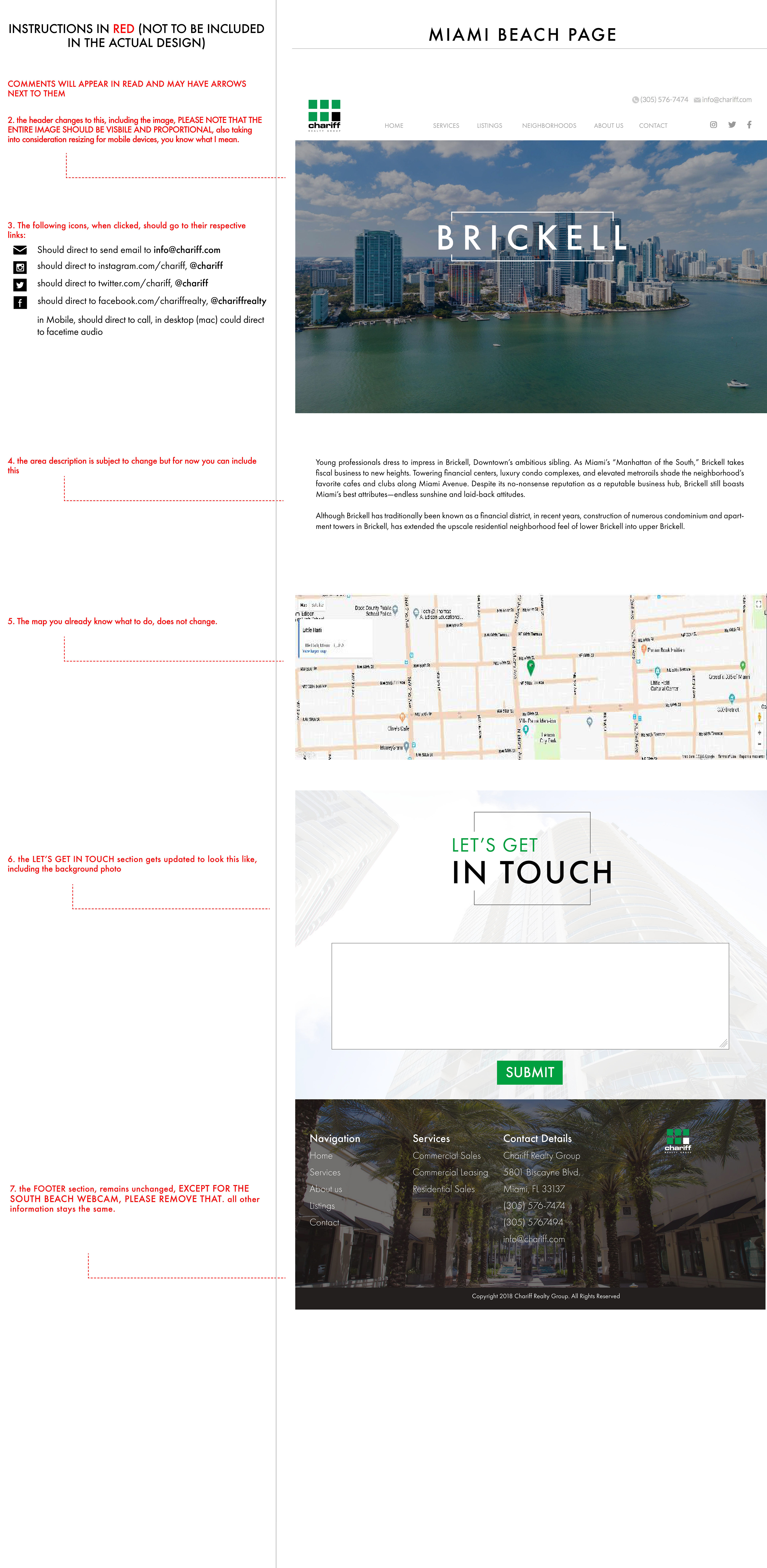
Task: Click the black envelope icon in the instructions
Action: tap(20, 250)
